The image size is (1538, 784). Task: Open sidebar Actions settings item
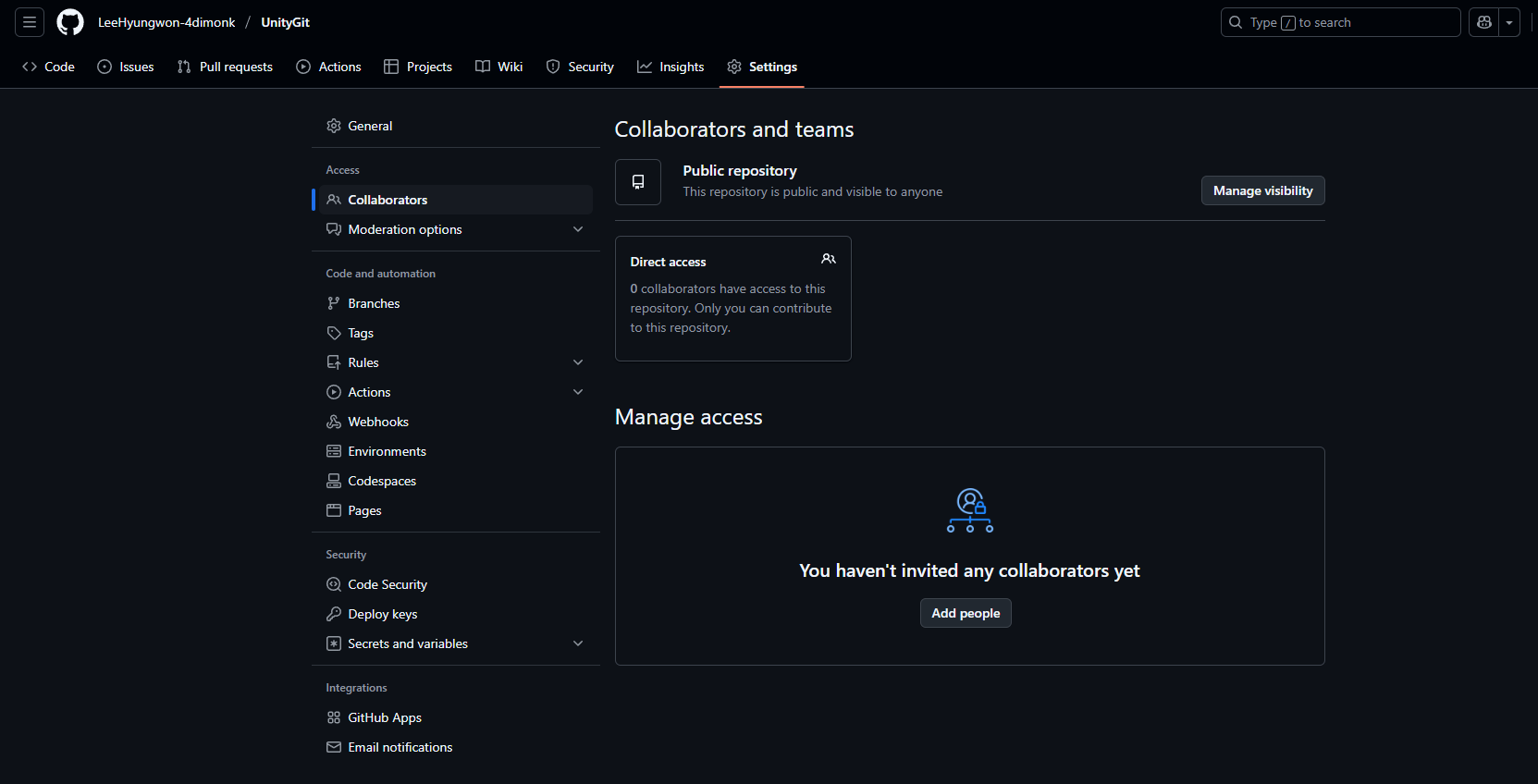pos(456,392)
